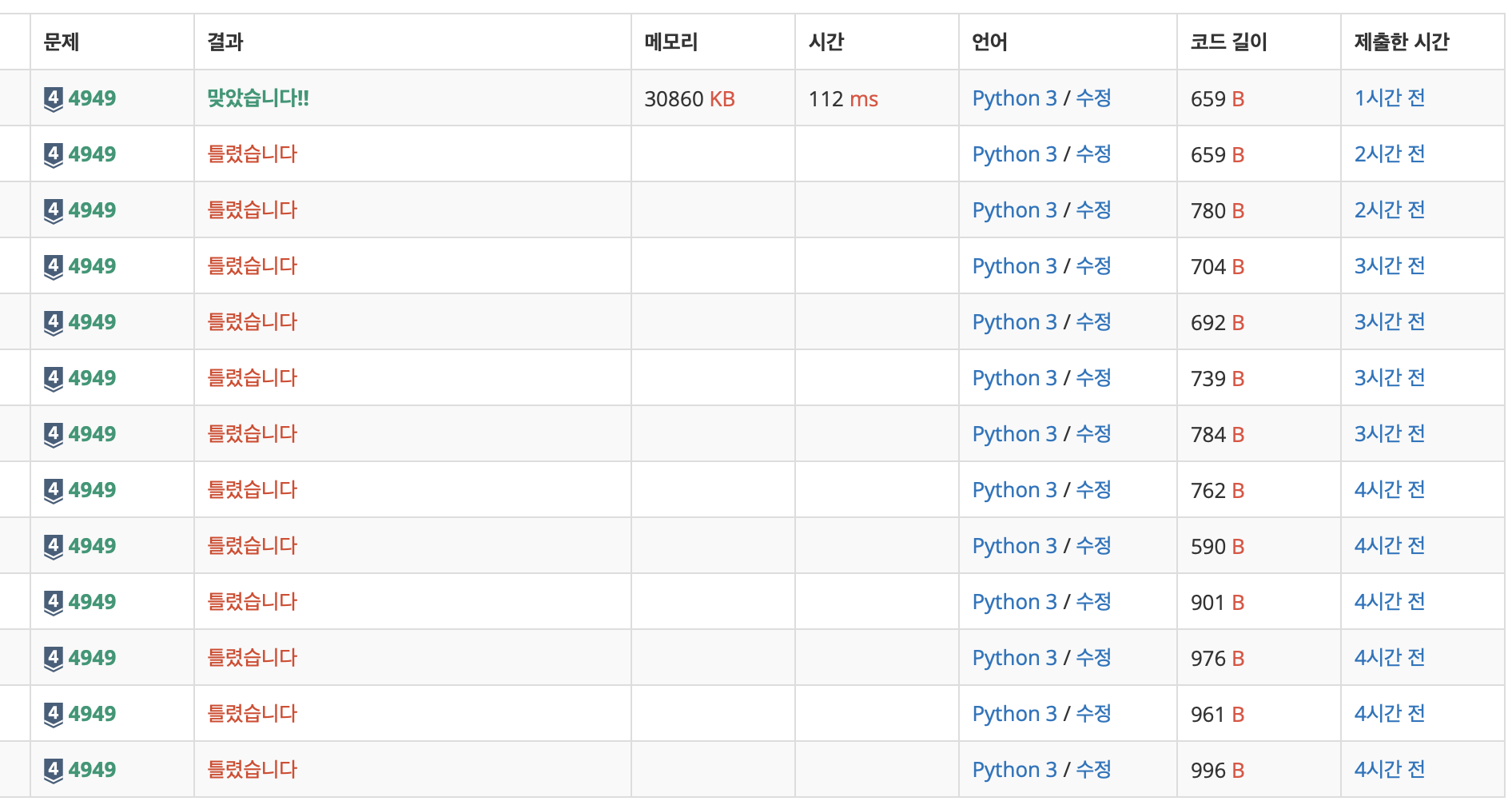The height and width of the screenshot is (809, 1512).
Task: Open problem 4949 link in the 590 B row
Action: (92, 546)
